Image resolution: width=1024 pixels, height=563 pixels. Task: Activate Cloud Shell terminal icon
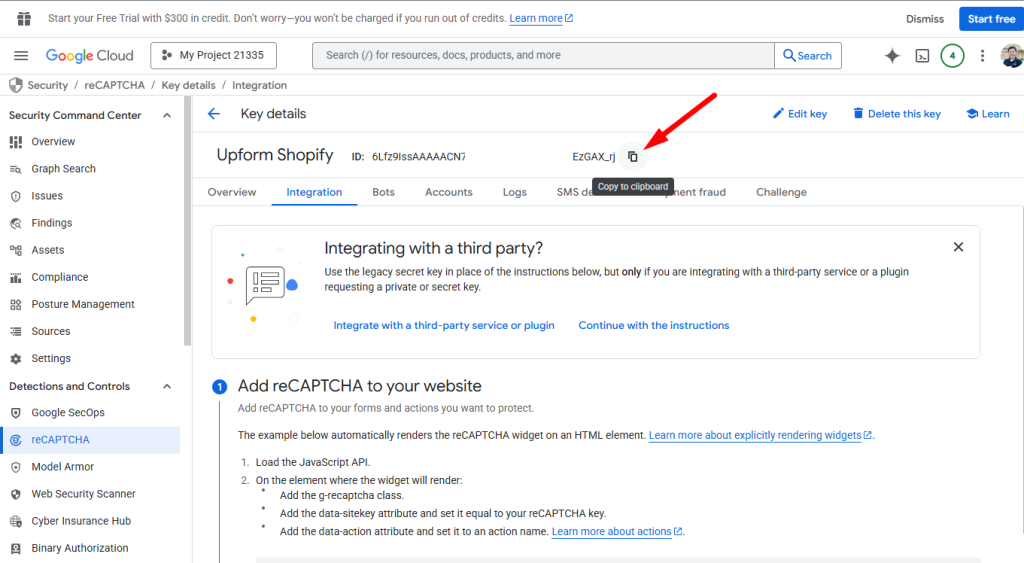pos(922,56)
